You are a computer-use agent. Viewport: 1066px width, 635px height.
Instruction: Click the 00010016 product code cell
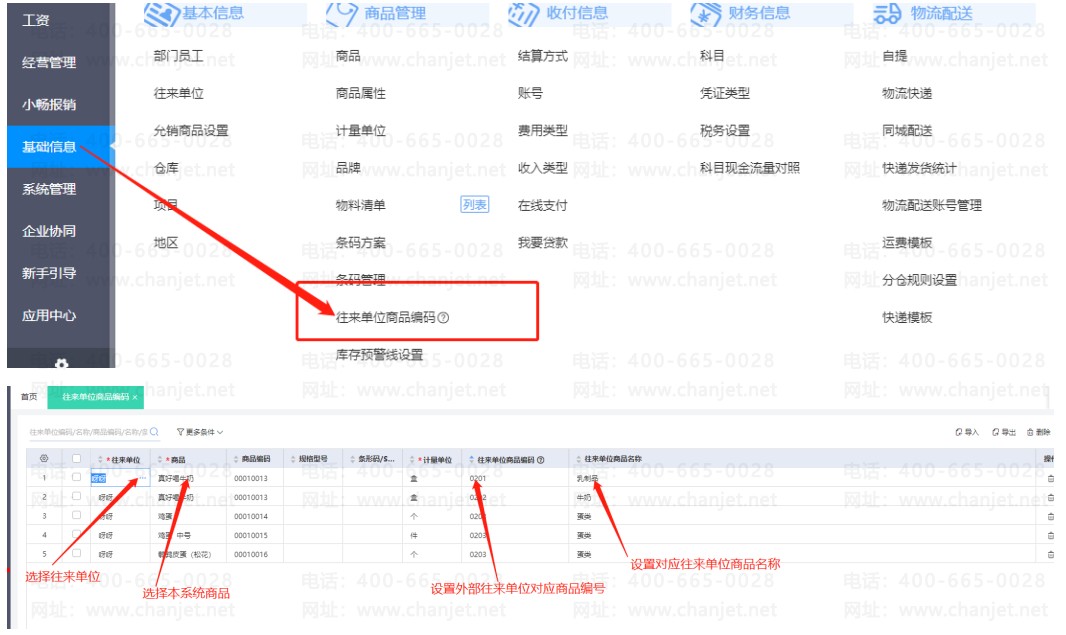[251, 555]
